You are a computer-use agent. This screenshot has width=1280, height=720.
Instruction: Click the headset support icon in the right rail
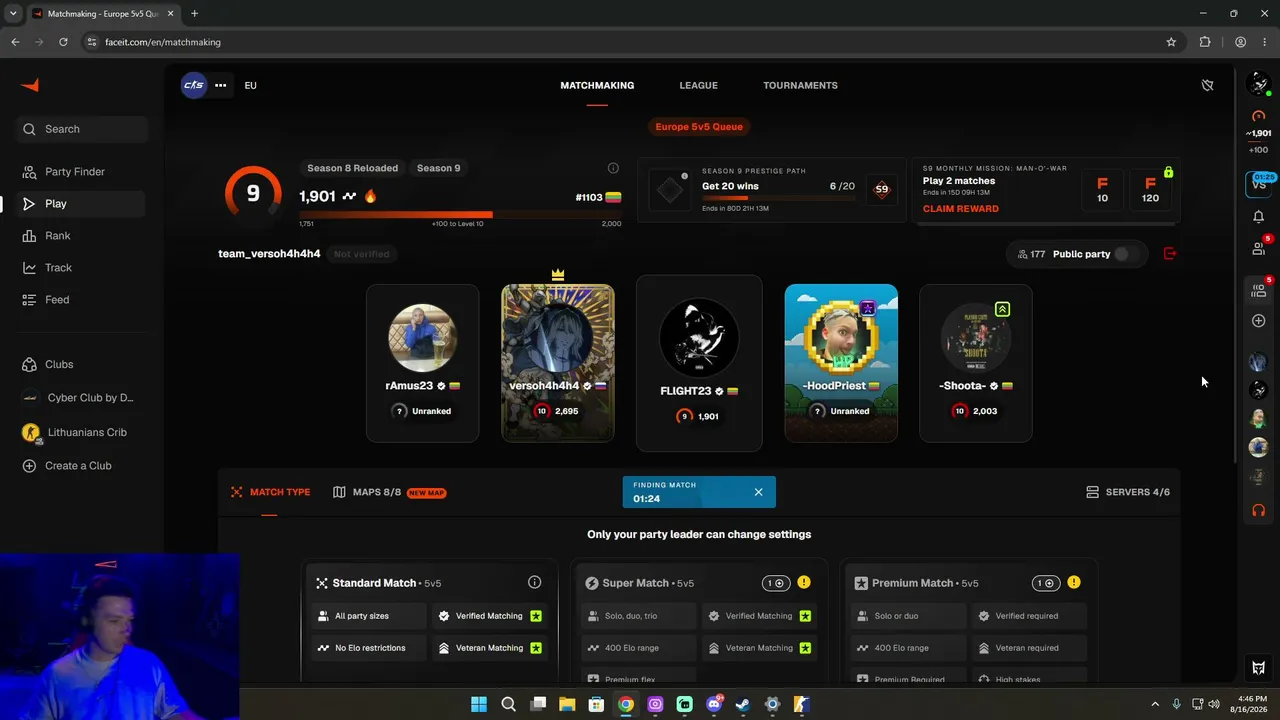click(1259, 511)
